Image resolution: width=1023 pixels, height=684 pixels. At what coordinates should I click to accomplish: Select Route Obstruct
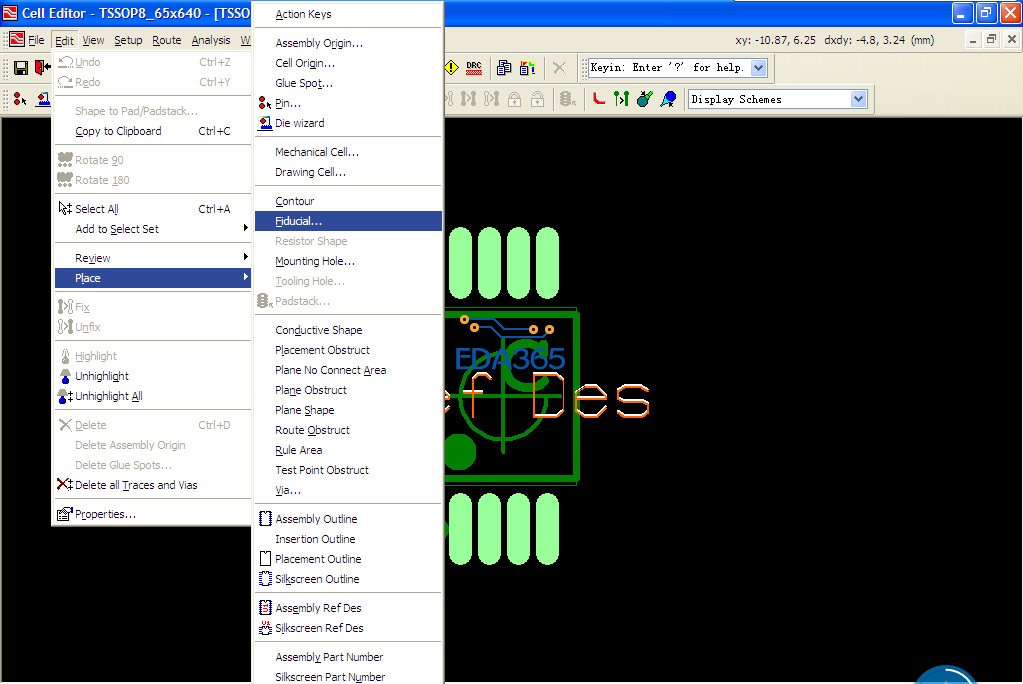pyautogui.click(x=348, y=430)
